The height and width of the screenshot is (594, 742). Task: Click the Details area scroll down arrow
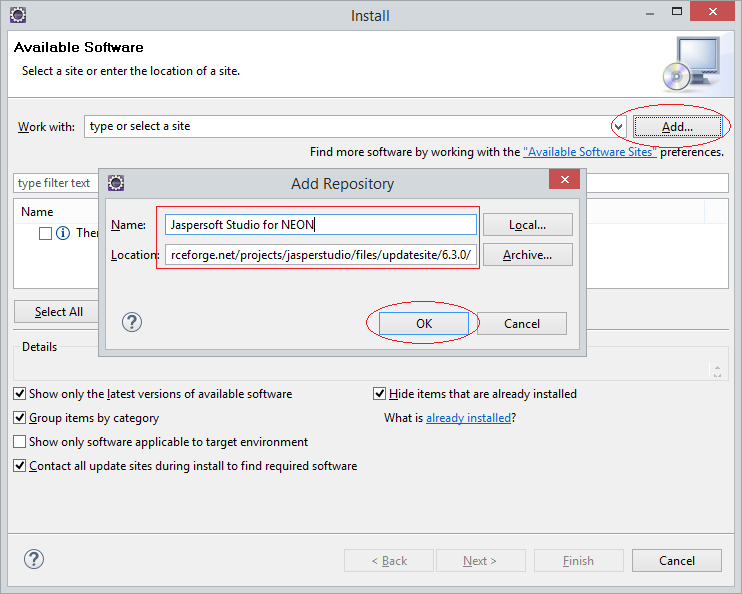[x=717, y=374]
